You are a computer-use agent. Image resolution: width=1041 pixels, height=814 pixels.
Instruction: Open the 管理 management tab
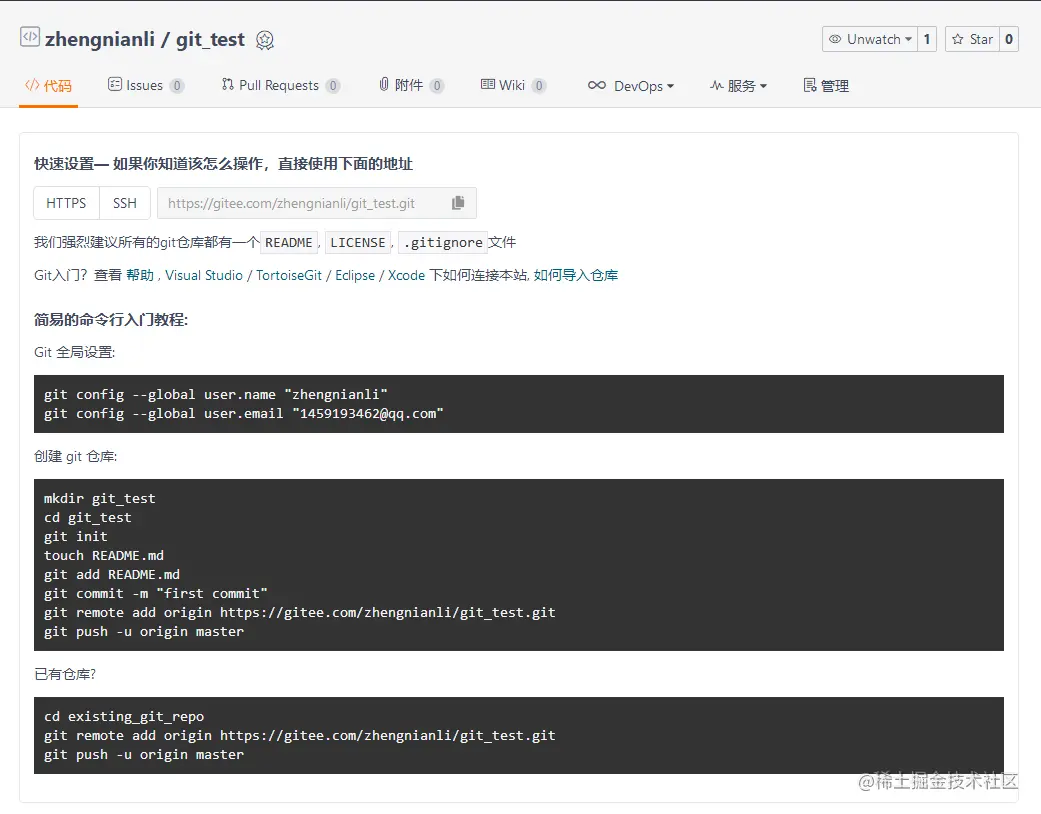826,86
